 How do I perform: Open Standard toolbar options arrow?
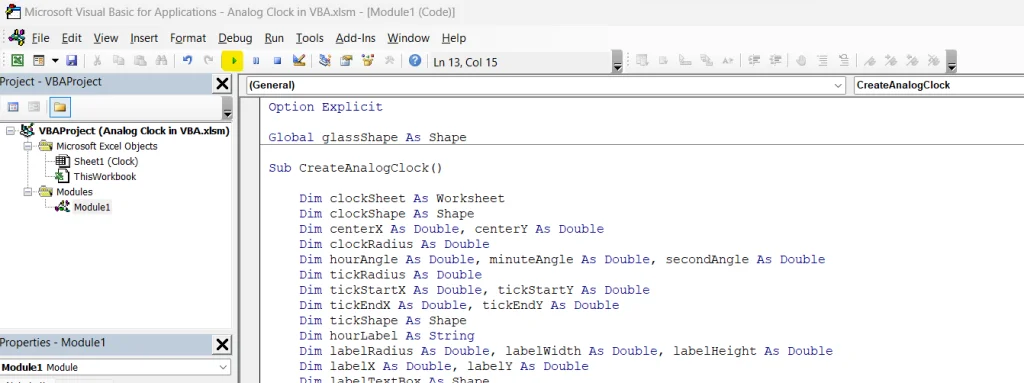point(618,62)
